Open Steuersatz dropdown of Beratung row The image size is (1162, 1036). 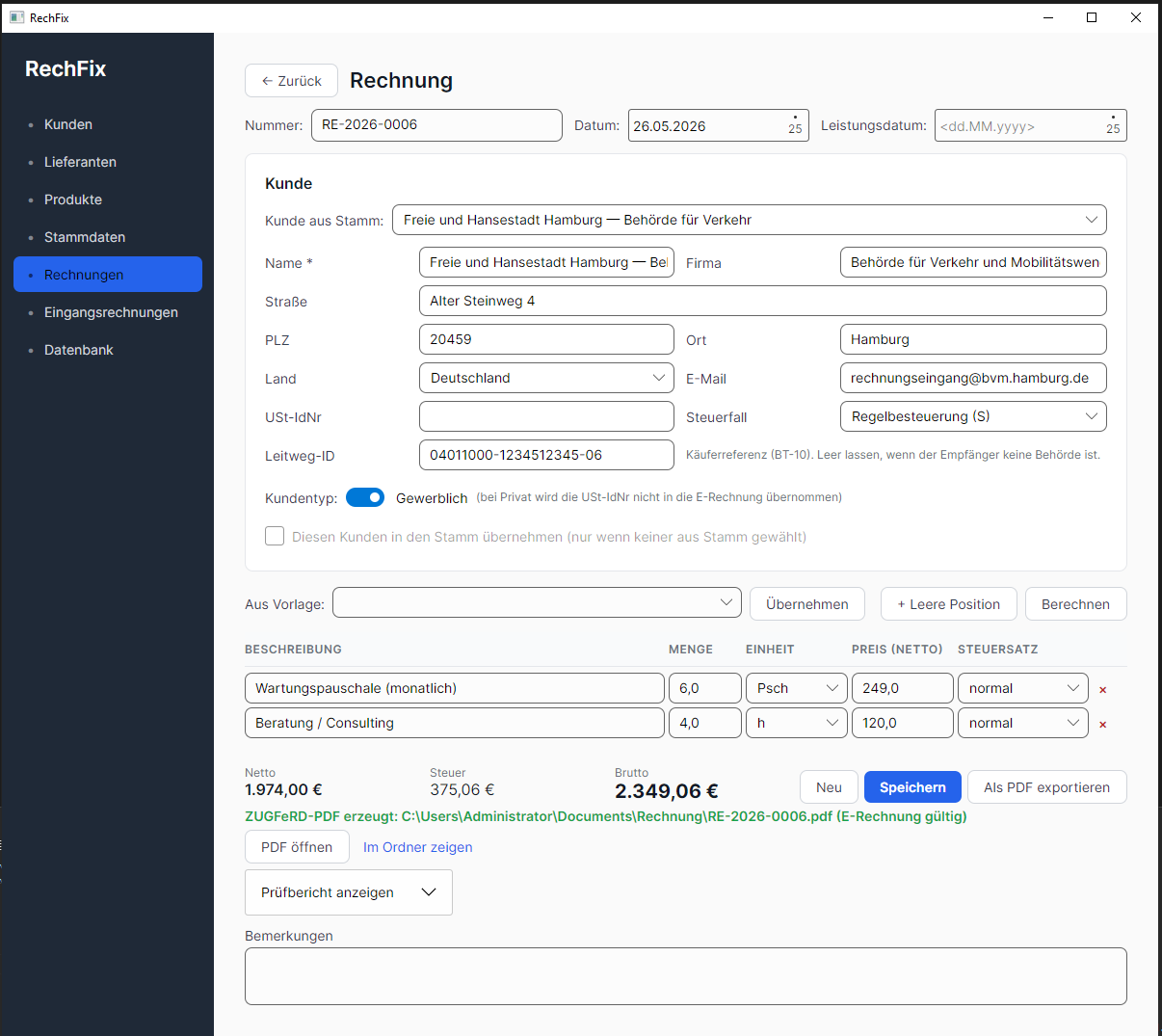pos(1023,723)
